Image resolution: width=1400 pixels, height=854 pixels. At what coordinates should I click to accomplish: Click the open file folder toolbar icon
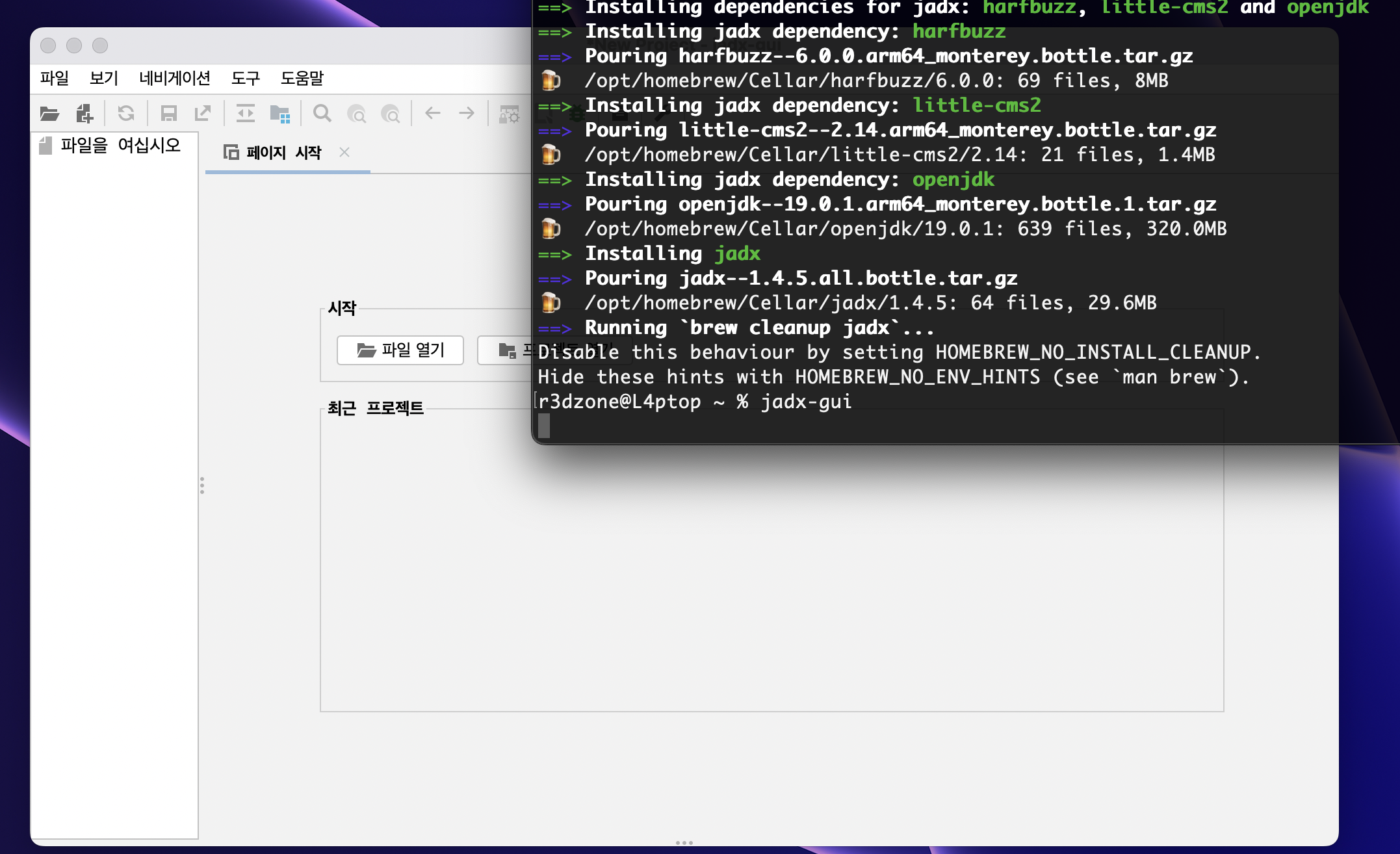[x=49, y=114]
